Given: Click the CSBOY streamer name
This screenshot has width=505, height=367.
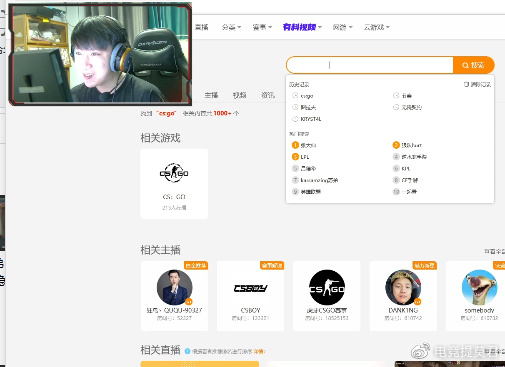Looking at the screenshot, I should [250, 310].
